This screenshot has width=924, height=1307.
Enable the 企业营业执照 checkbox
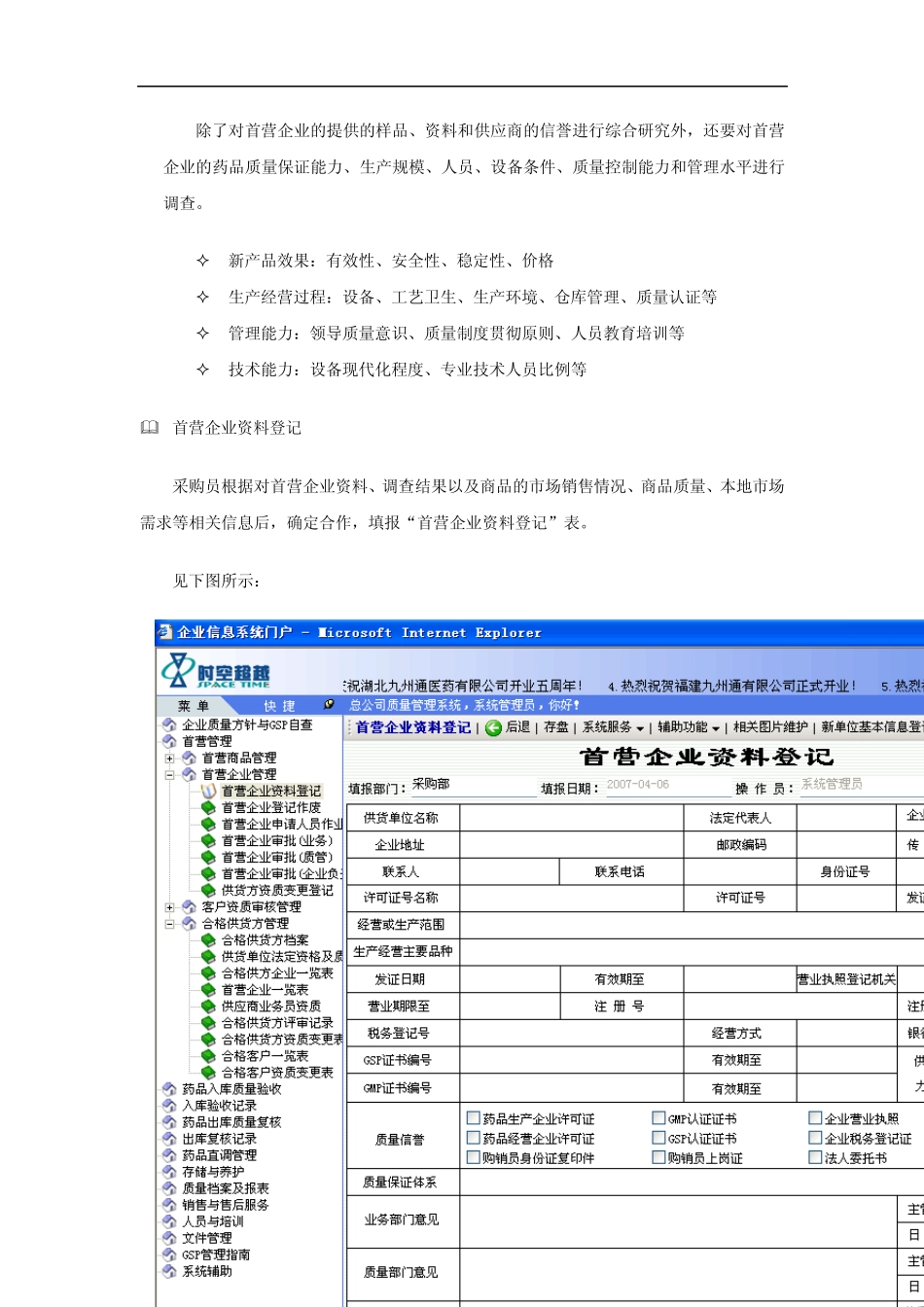[815, 1118]
